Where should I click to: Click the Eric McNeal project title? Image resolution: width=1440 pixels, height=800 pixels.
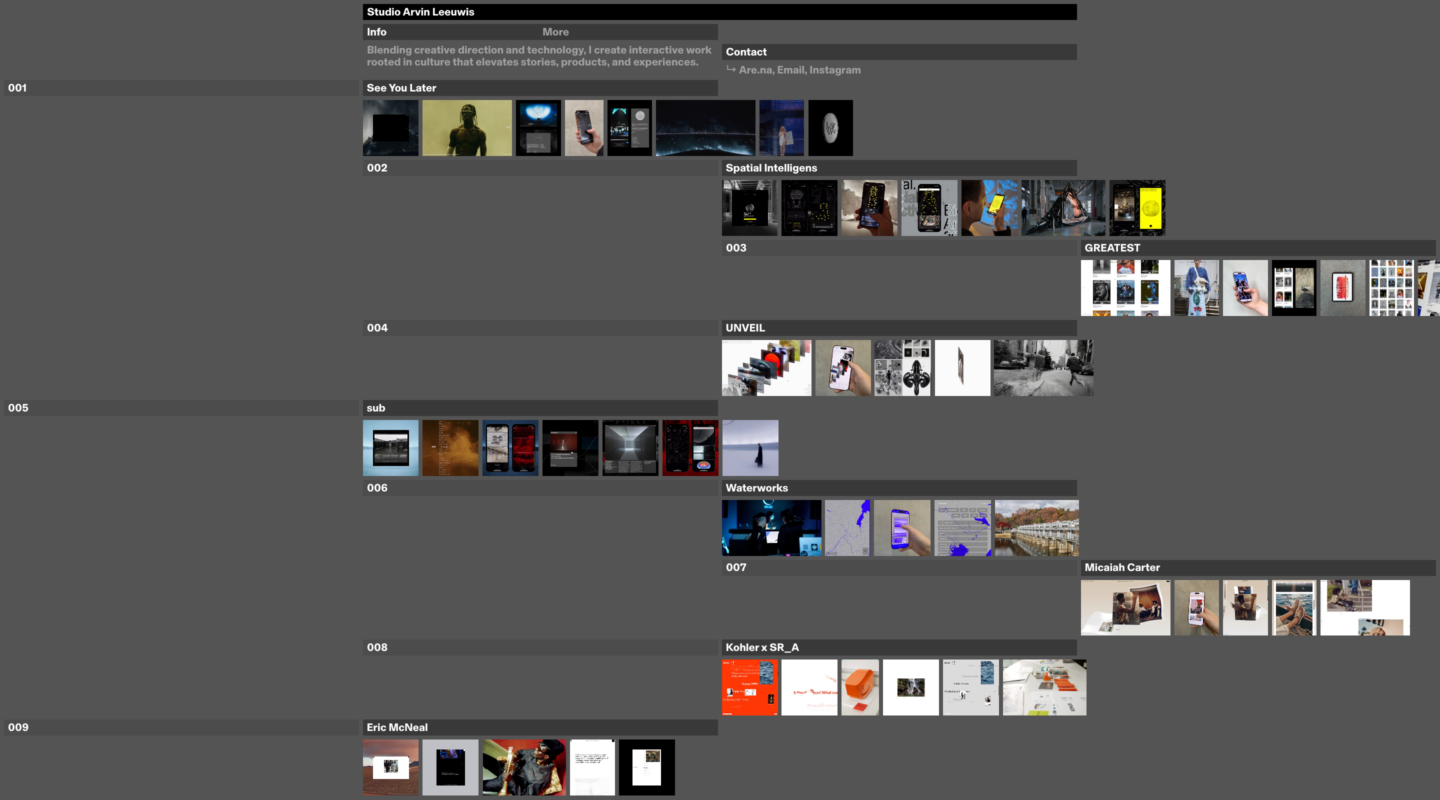click(x=397, y=728)
